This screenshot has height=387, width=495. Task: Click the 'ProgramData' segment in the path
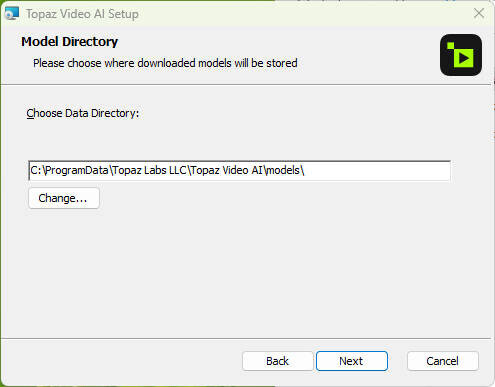(x=77, y=170)
